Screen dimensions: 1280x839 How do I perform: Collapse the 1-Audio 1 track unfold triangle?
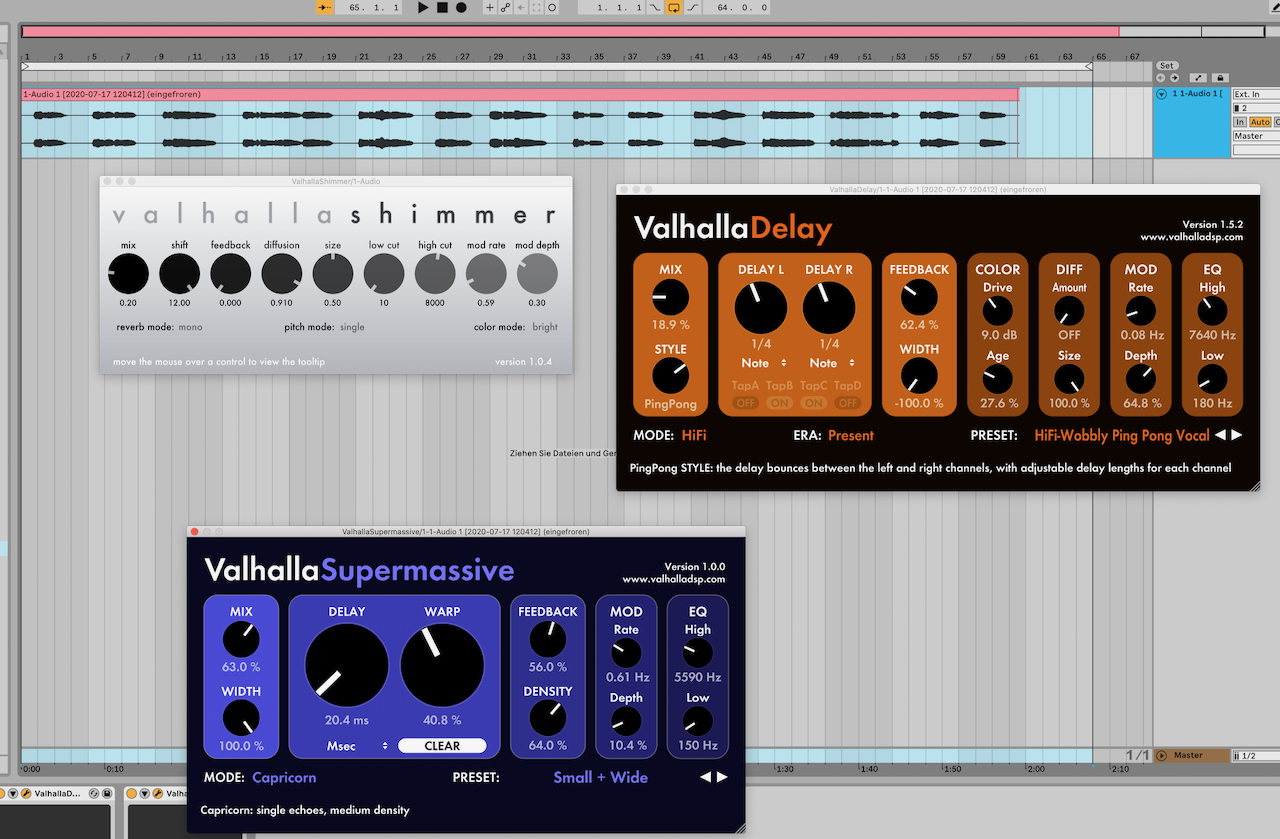[1161, 94]
